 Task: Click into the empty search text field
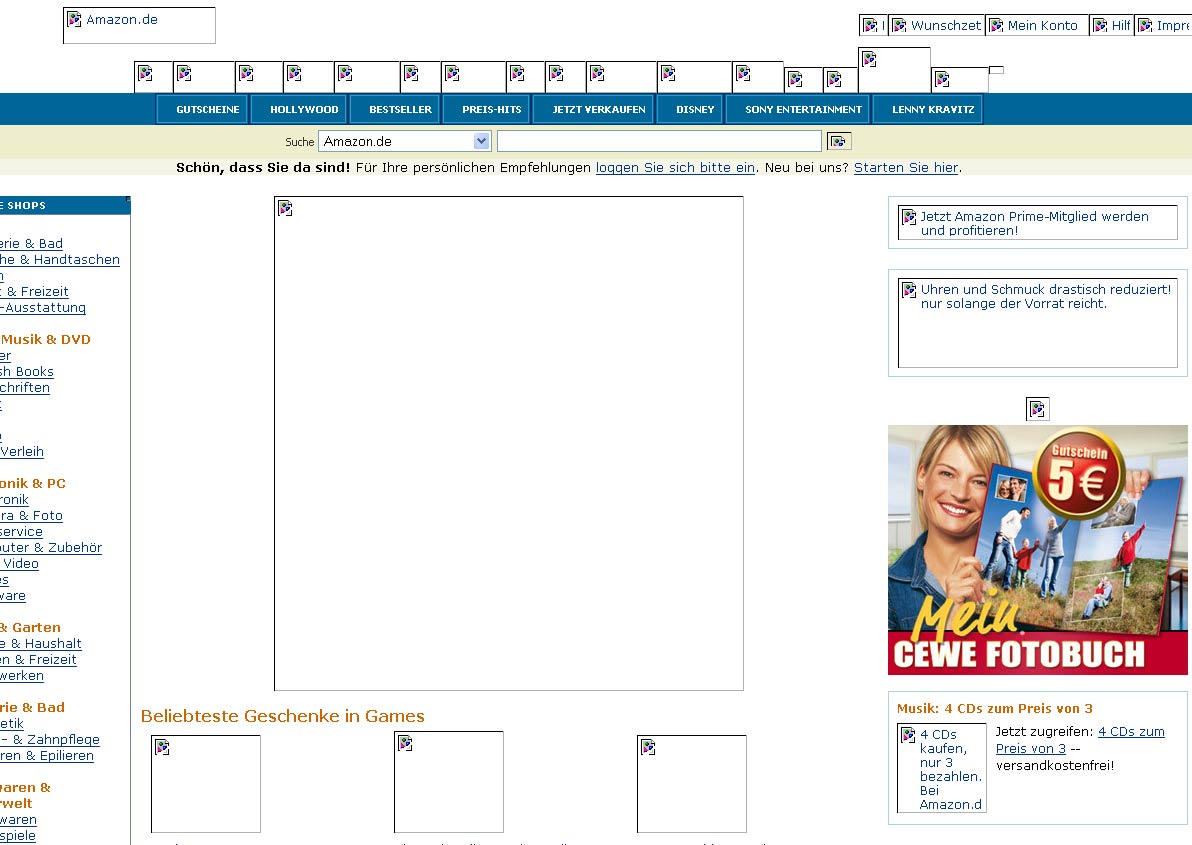(x=659, y=141)
